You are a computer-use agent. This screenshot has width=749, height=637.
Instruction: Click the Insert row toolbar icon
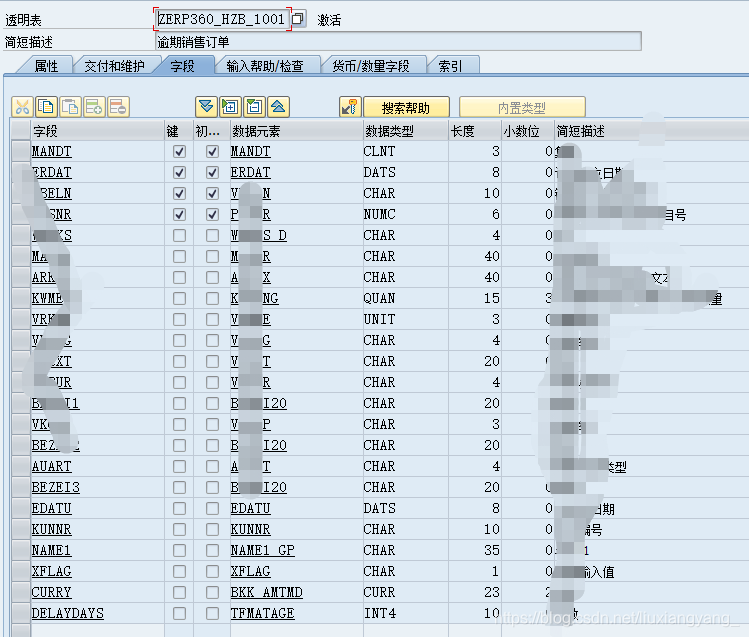pyautogui.click(x=94, y=107)
